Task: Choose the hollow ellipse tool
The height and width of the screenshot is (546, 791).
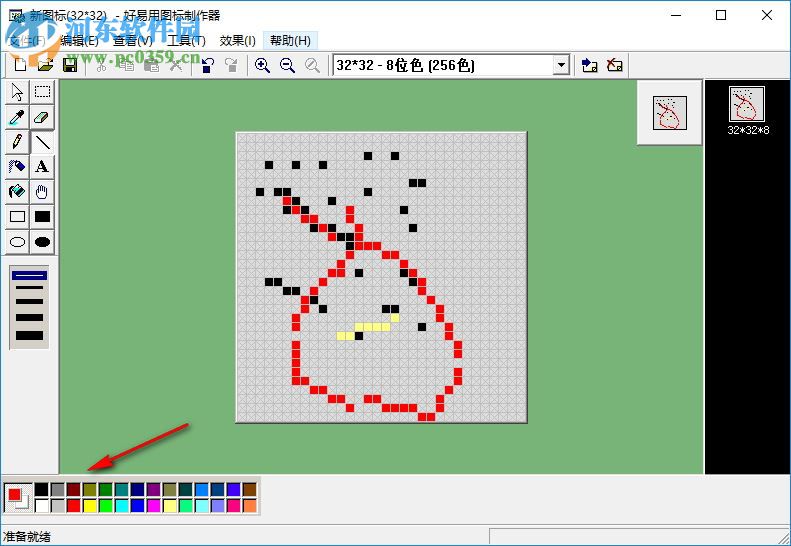Action: click(17, 242)
